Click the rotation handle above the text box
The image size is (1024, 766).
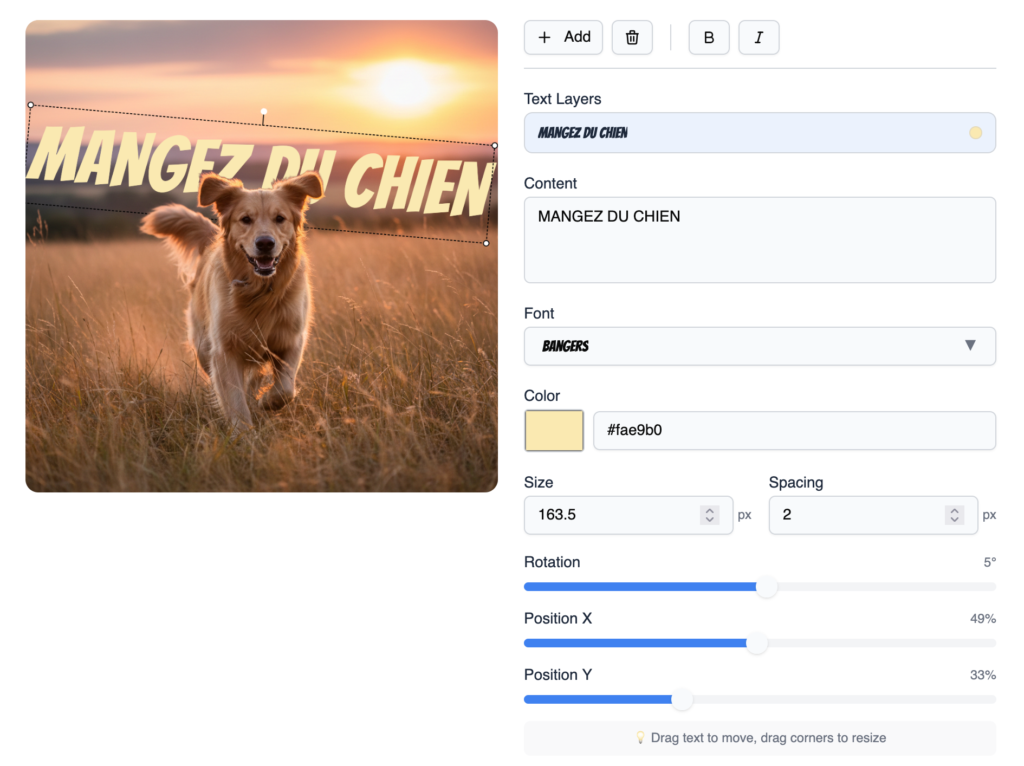(263, 112)
